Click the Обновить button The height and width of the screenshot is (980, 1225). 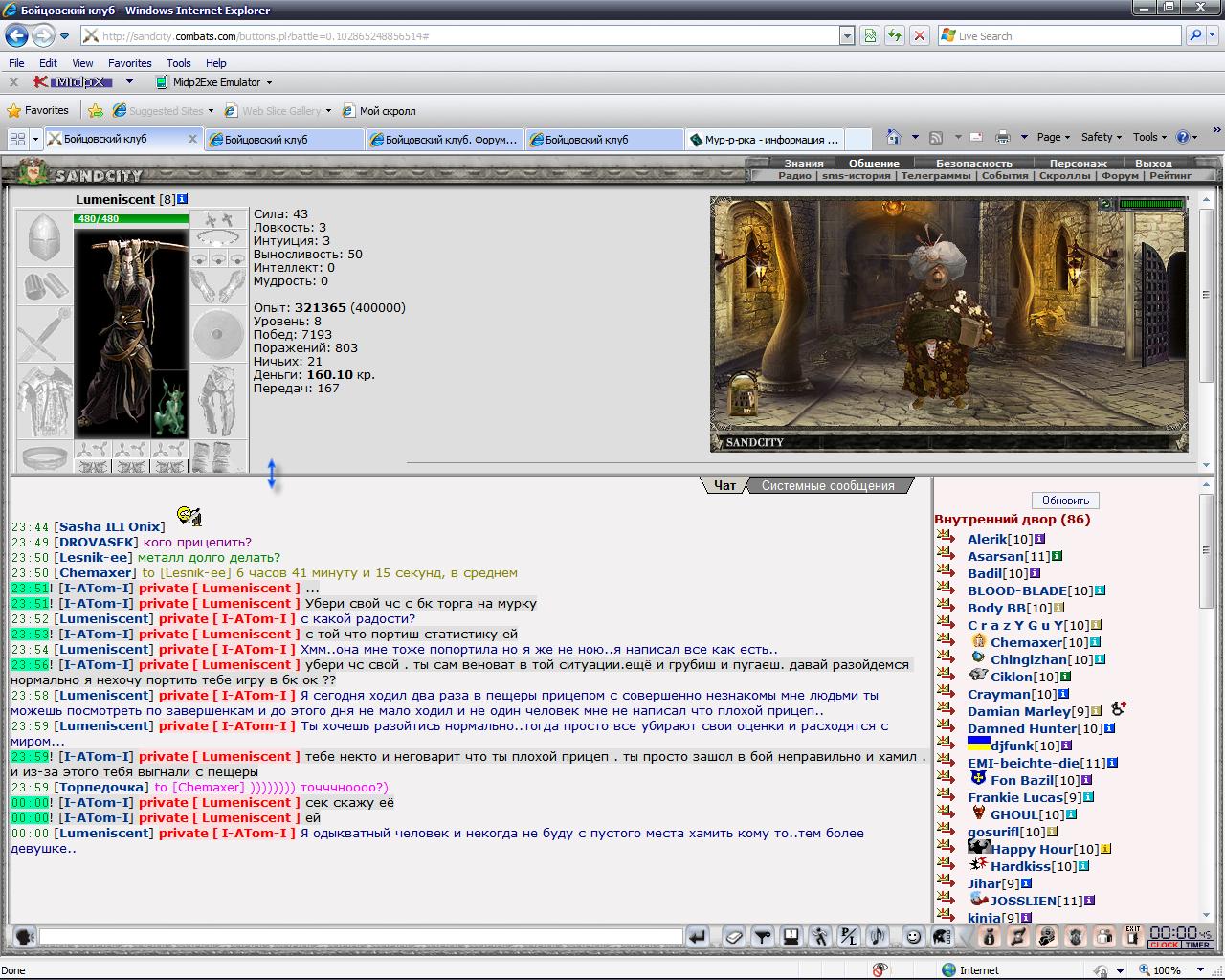1065,501
